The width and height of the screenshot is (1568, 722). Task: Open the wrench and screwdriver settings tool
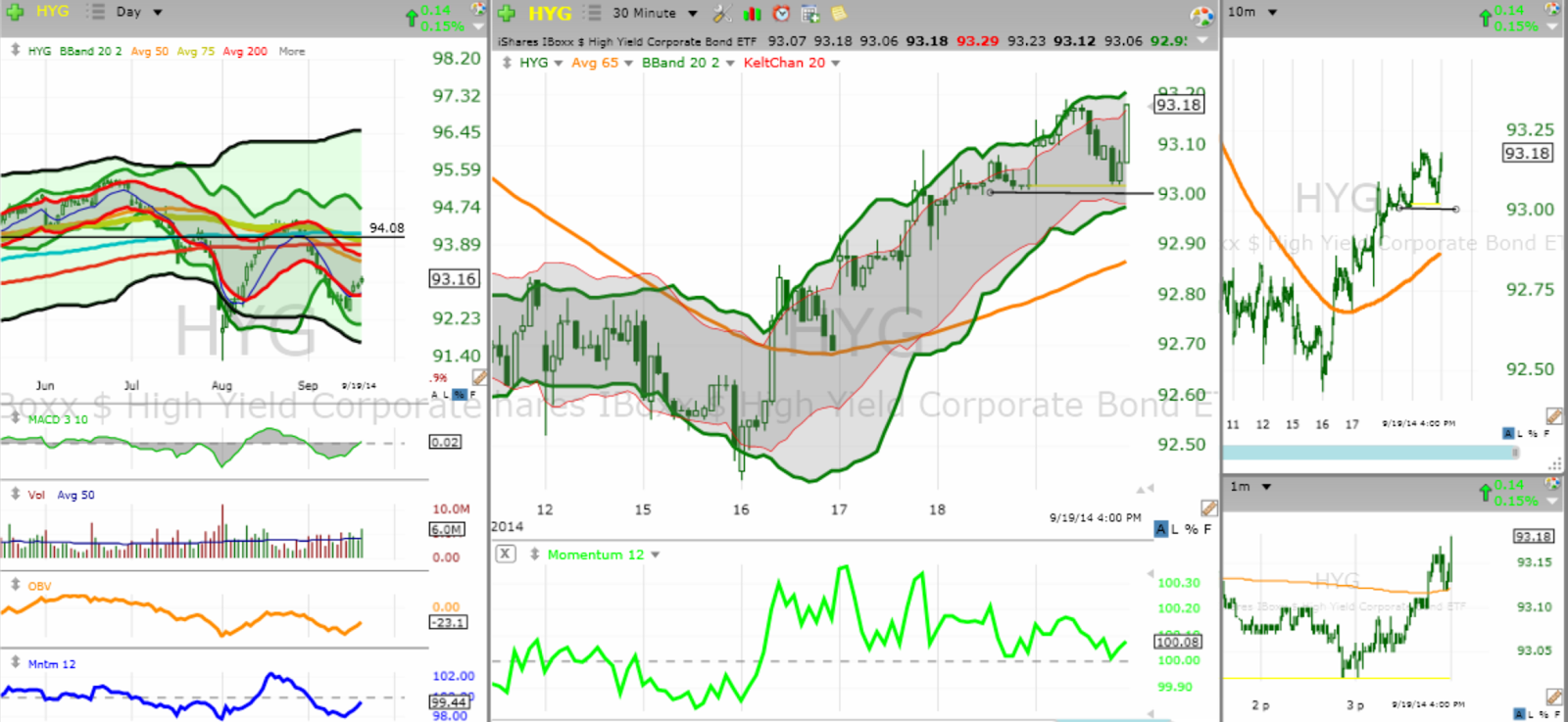click(722, 13)
